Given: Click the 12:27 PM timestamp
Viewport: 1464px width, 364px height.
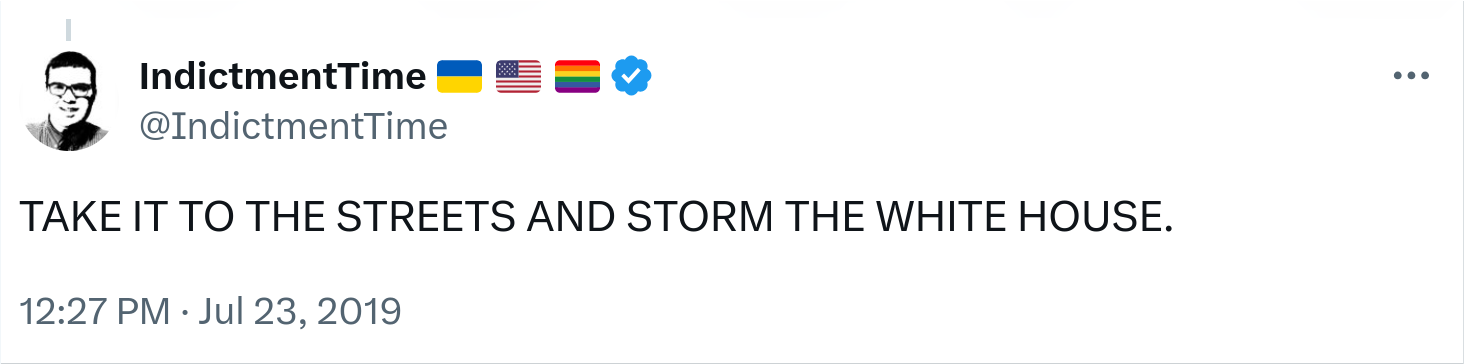Looking at the screenshot, I should [95, 312].
